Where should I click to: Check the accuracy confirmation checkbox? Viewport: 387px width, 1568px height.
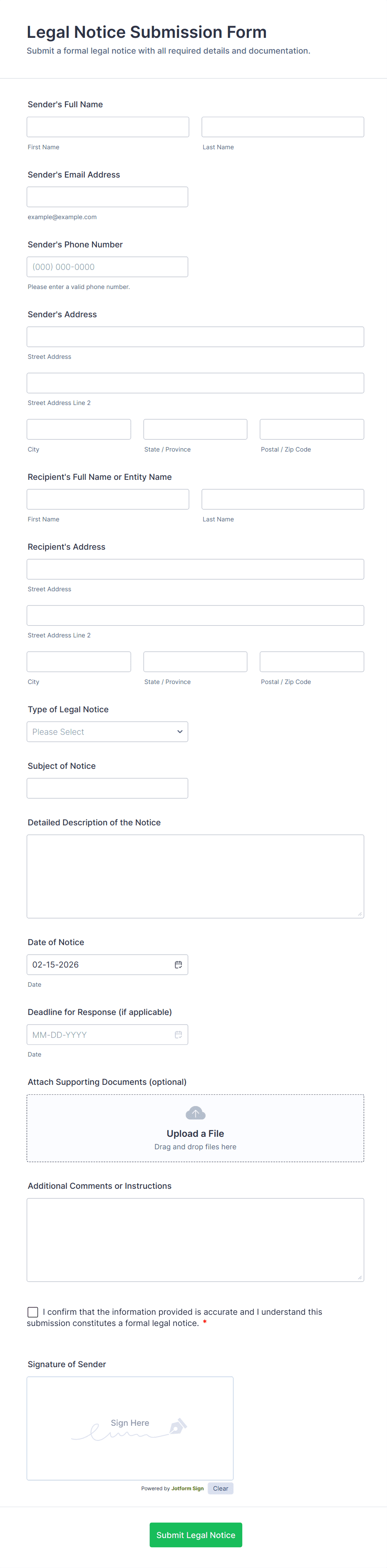point(33,1312)
